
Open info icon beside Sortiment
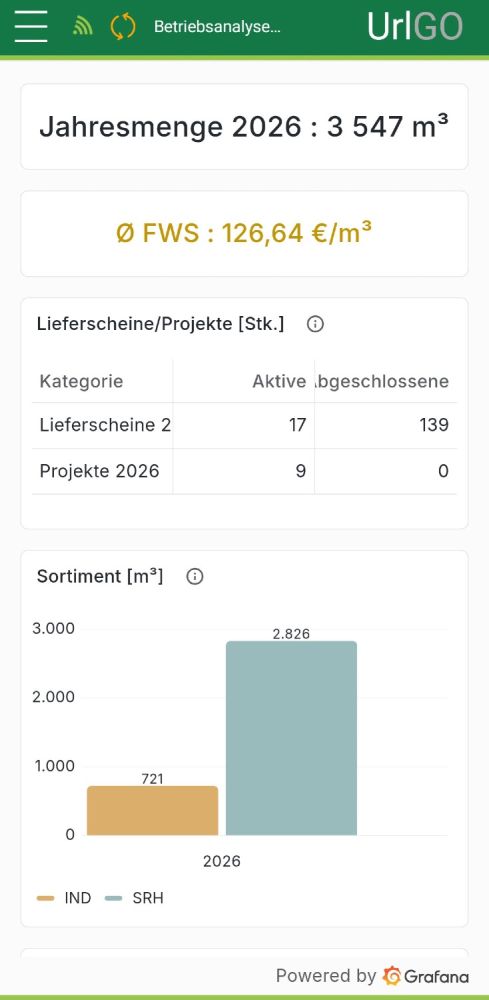(x=194, y=577)
